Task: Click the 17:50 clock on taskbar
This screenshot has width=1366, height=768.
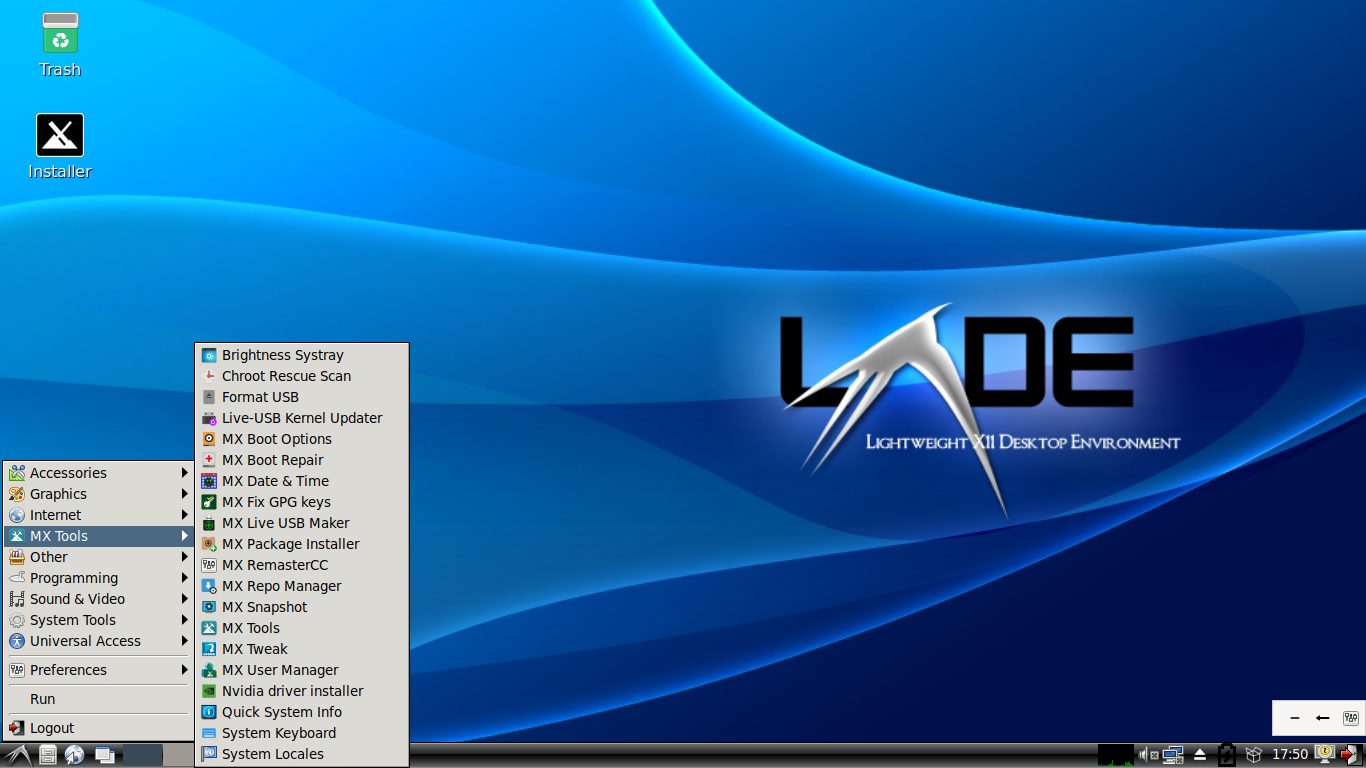Action: (1290, 754)
